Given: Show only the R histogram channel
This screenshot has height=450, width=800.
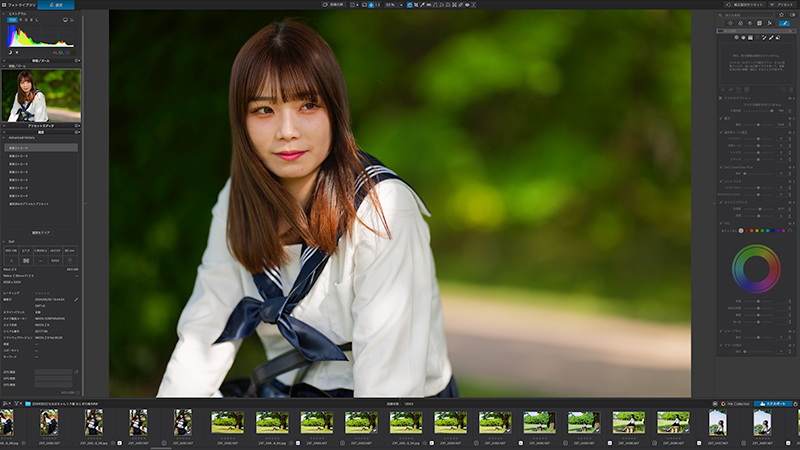Looking at the screenshot, I should pos(20,20).
